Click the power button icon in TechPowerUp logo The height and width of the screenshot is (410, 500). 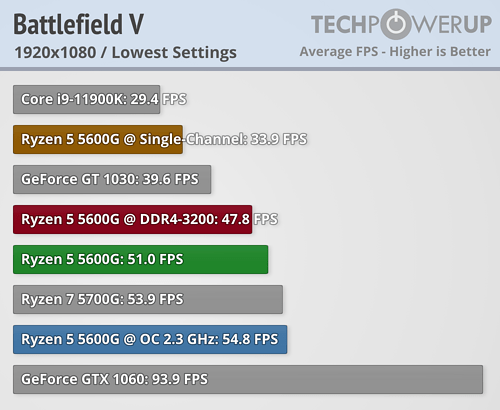pyautogui.click(x=396, y=24)
